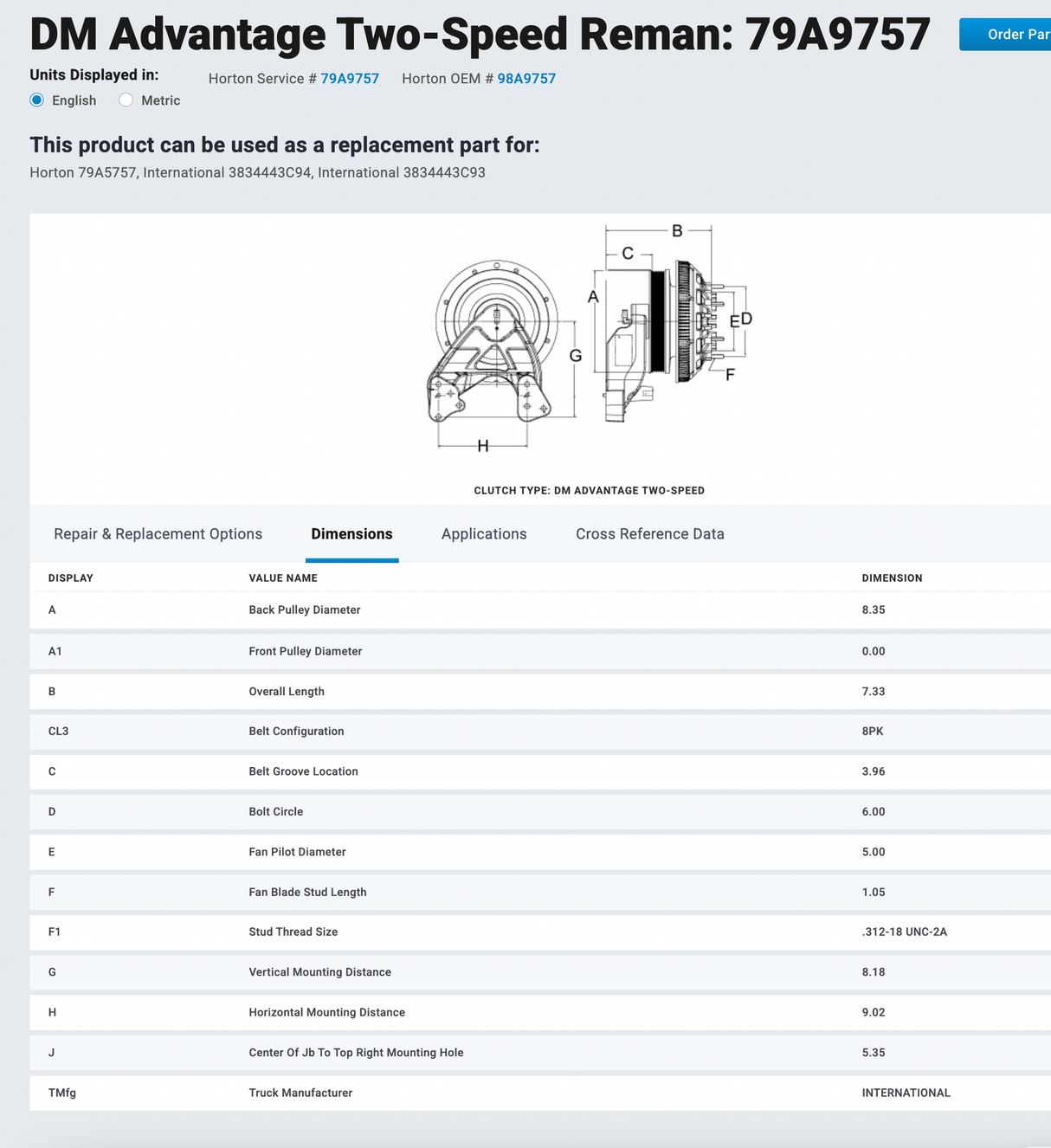Click the VALUE NAME column header

pyautogui.click(x=283, y=578)
